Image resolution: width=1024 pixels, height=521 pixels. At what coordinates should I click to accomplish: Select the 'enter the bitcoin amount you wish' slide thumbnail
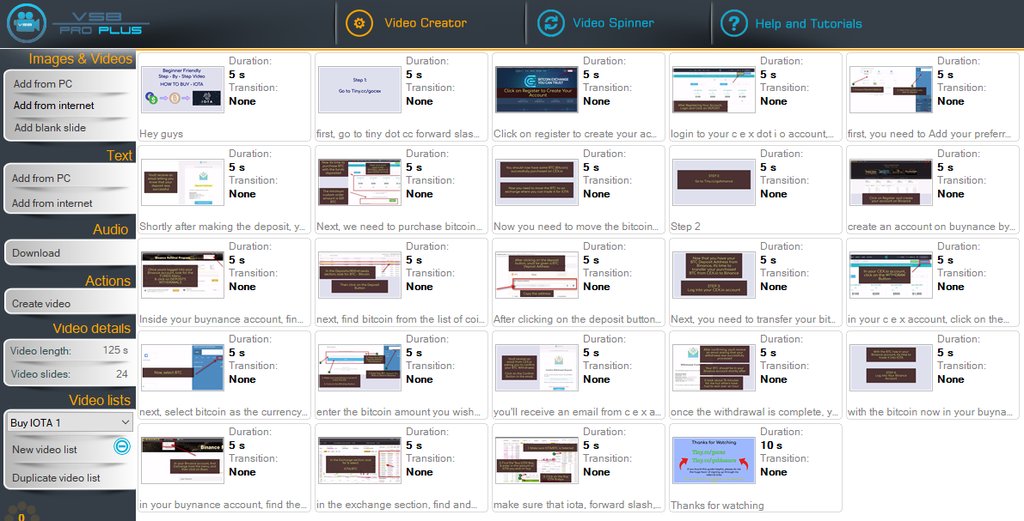pyautogui.click(x=360, y=368)
